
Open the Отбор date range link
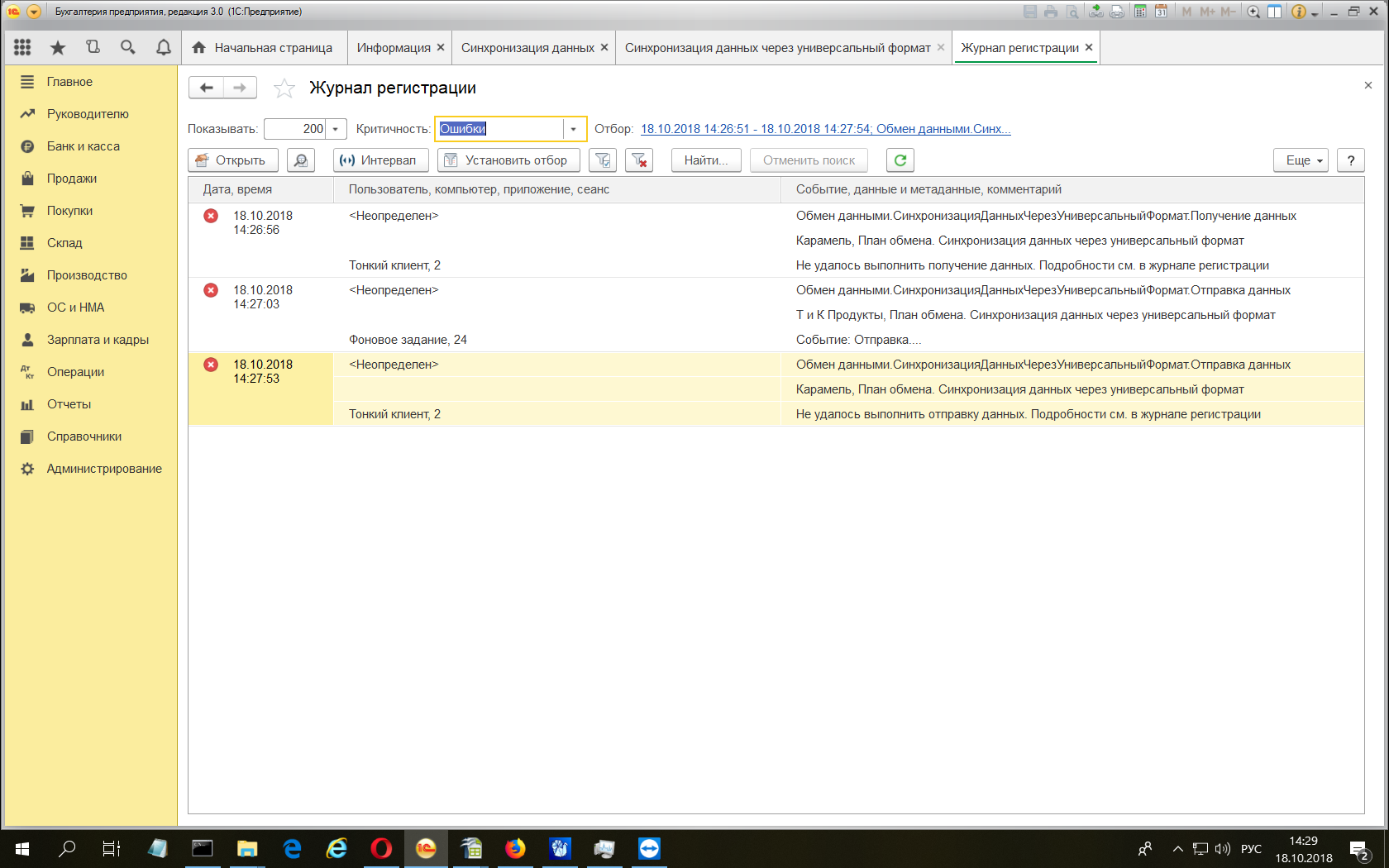pos(825,129)
